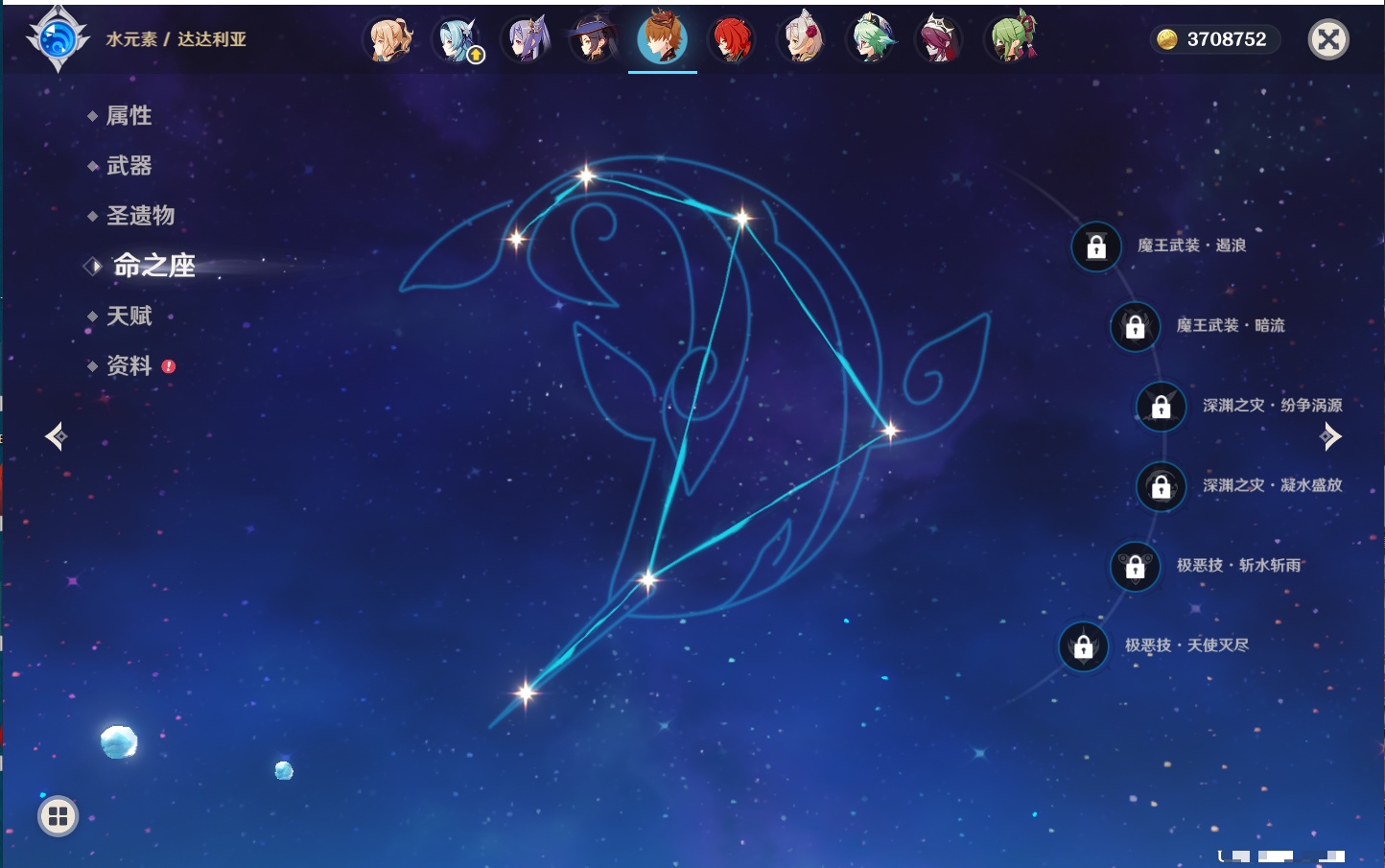
Task: Click the 魔王武装·遏浪 constellation label
Action: pyautogui.click(x=1192, y=246)
